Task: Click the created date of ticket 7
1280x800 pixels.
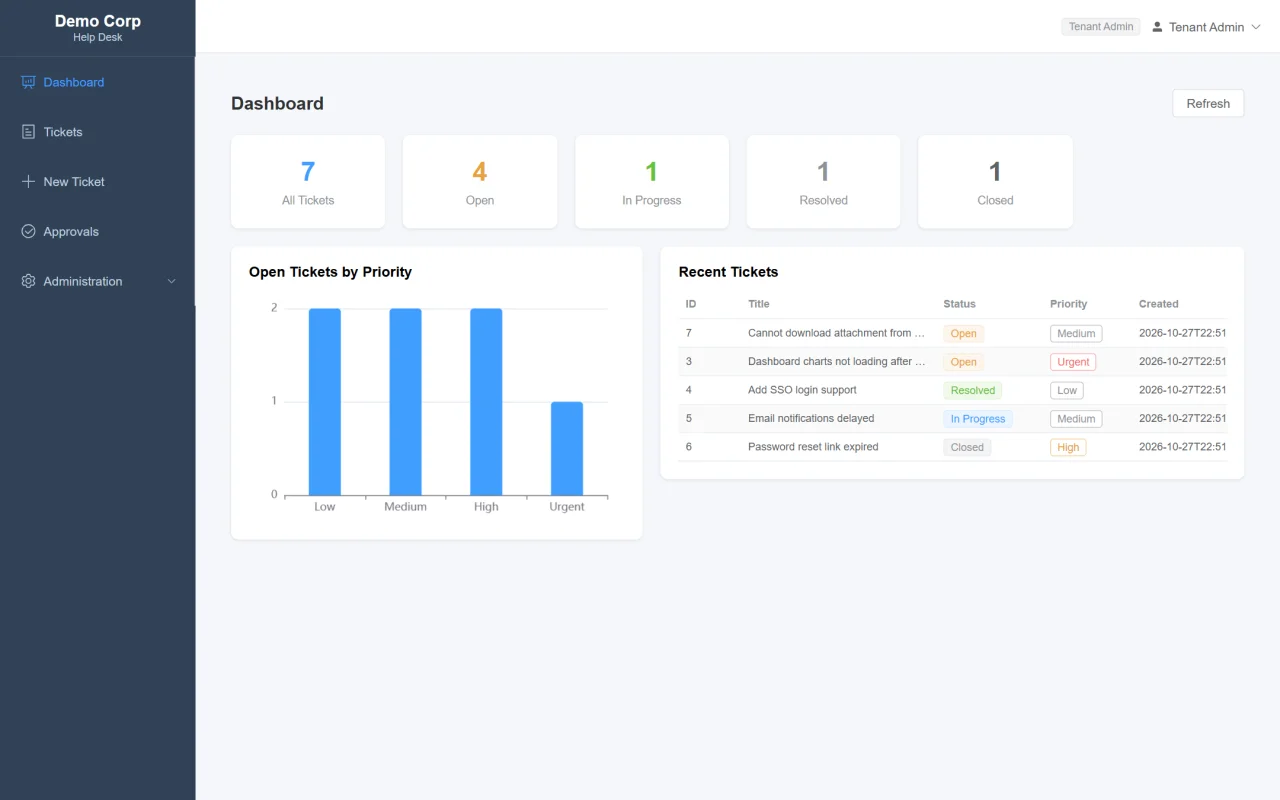Action: click(1182, 333)
